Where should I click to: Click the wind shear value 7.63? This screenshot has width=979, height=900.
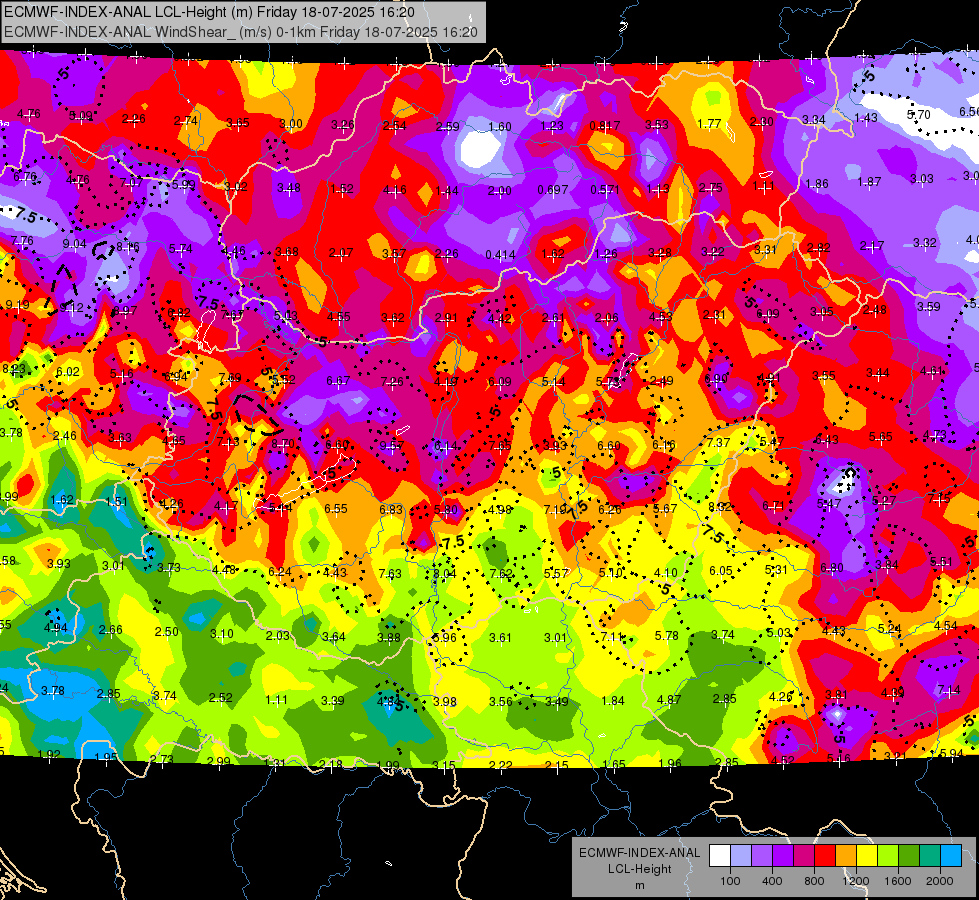point(390,573)
